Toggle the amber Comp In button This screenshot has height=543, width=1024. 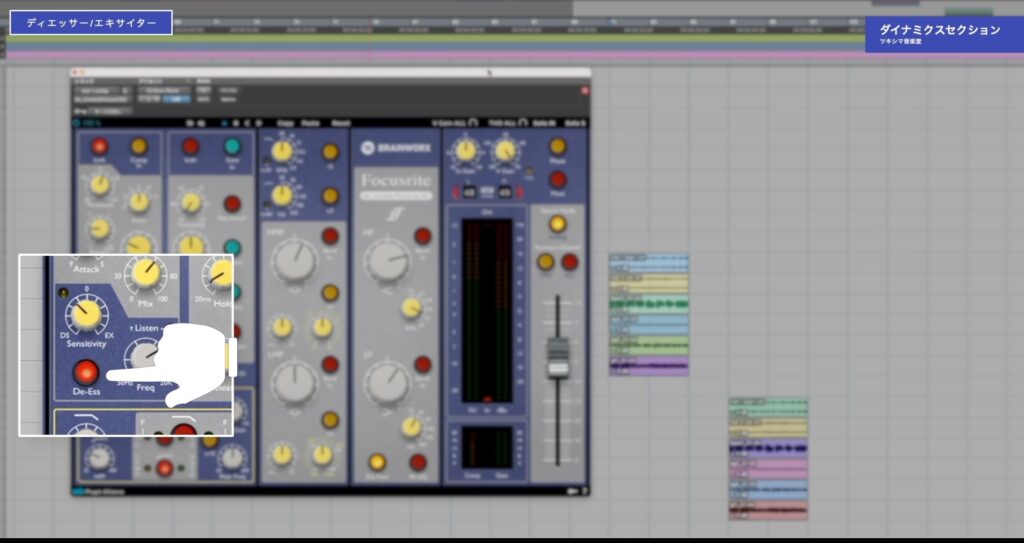tap(139, 146)
